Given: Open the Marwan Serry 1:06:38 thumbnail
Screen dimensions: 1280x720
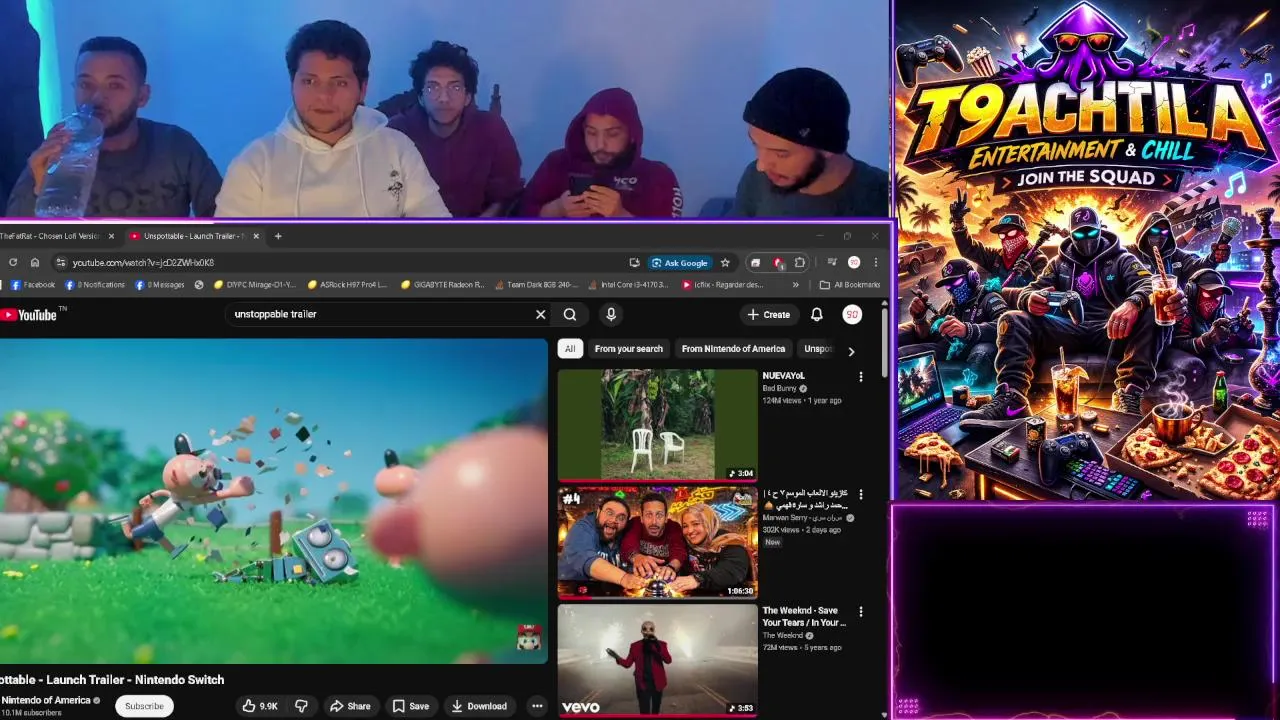Looking at the screenshot, I should (x=658, y=542).
